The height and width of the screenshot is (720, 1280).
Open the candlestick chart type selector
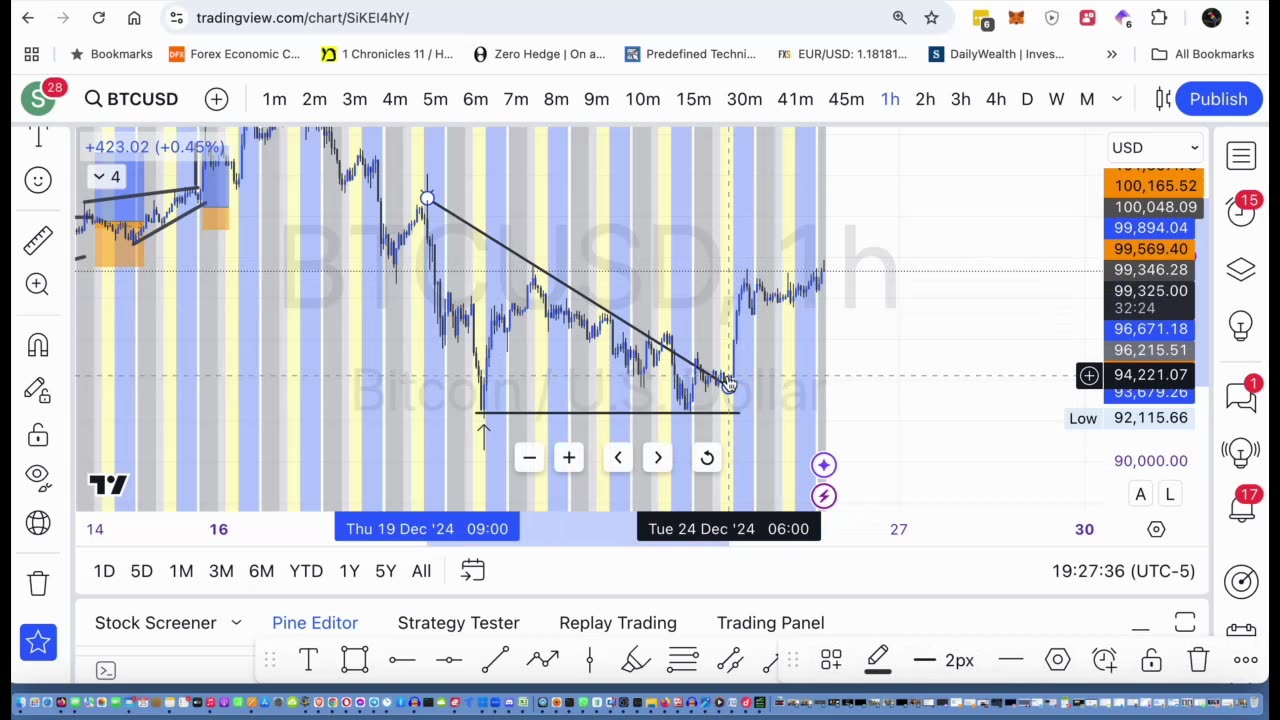[x=1162, y=99]
